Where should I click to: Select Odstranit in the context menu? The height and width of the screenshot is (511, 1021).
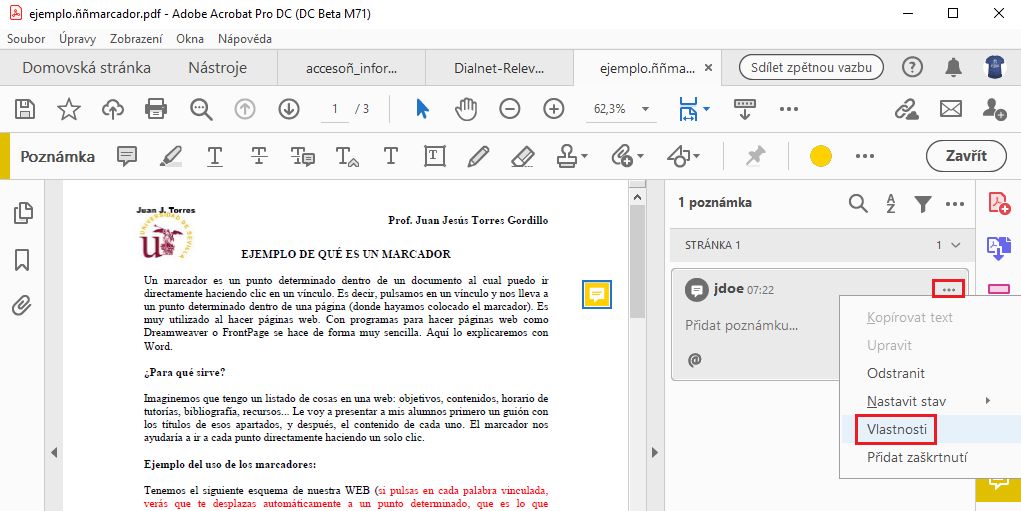[x=895, y=373]
